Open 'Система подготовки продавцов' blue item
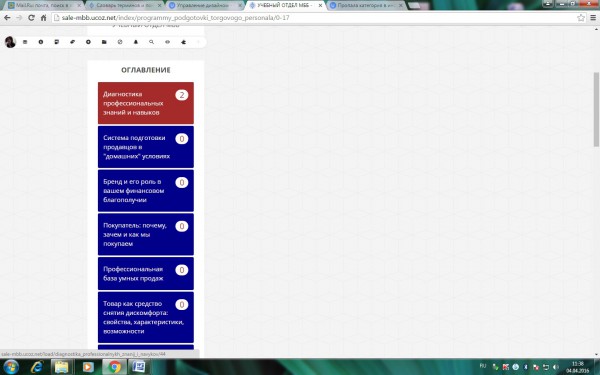The height and width of the screenshot is (375, 600). tap(145, 147)
